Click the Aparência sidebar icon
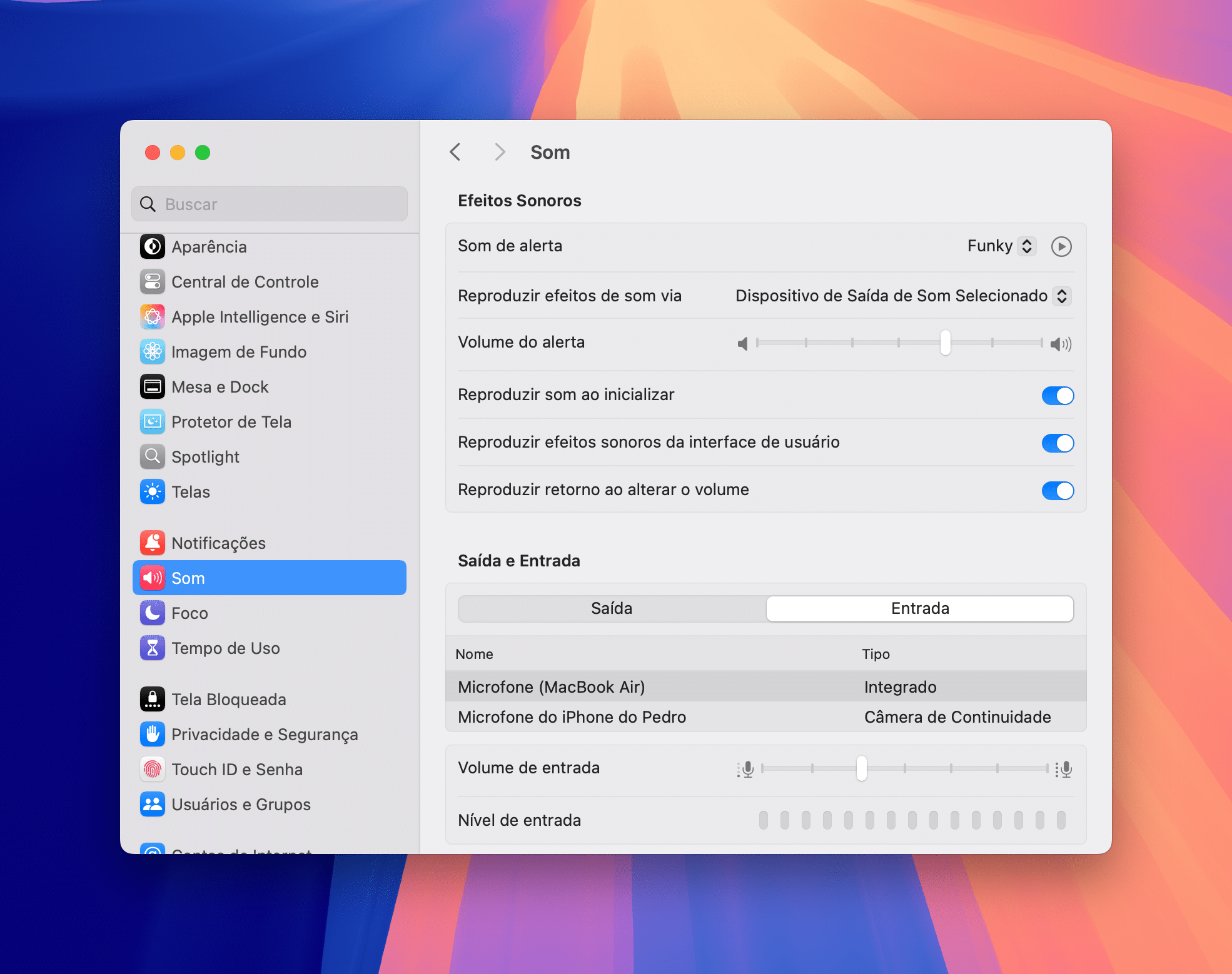The image size is (1232, 974). point(153,247)
